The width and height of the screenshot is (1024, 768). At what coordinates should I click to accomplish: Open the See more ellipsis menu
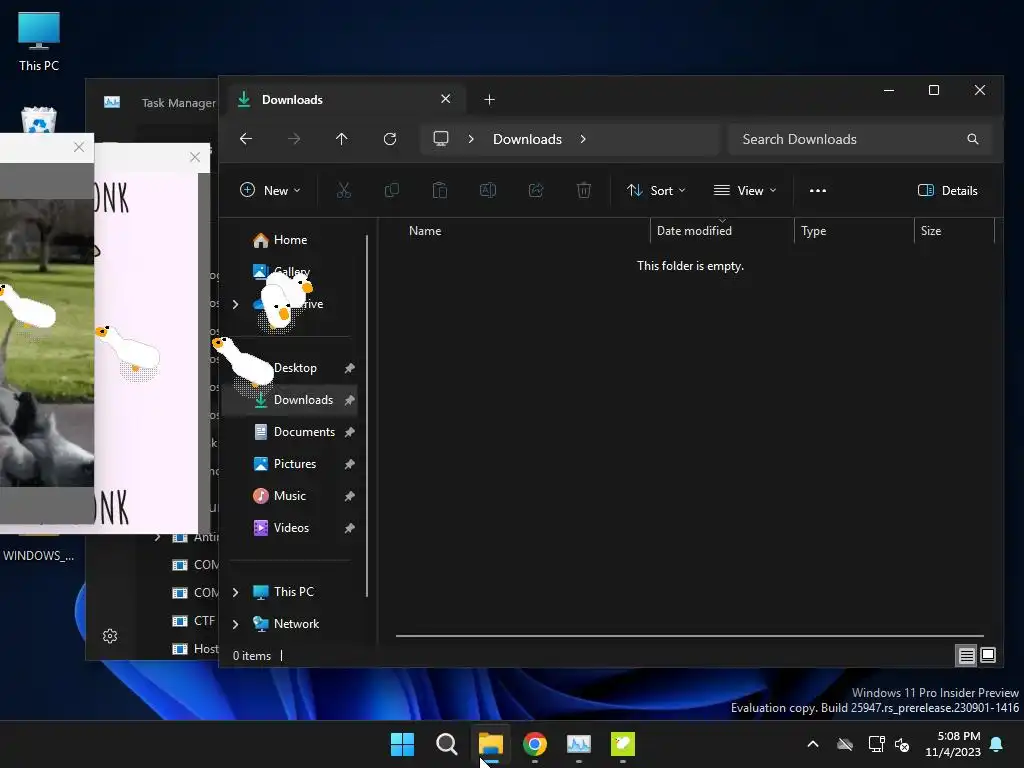tap(818, 191)
